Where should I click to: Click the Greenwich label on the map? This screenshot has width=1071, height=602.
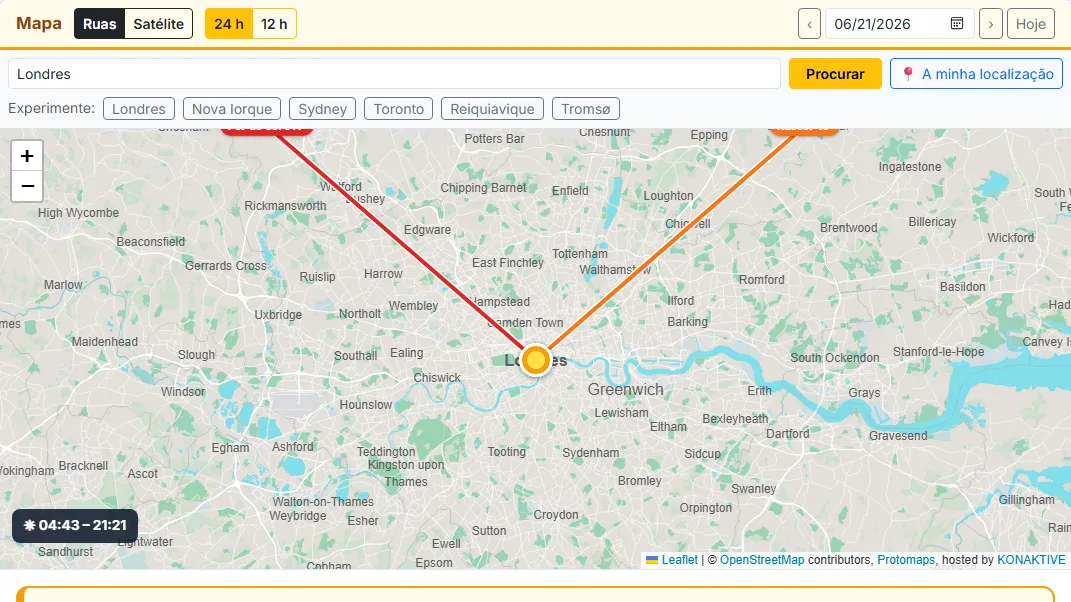626,389
